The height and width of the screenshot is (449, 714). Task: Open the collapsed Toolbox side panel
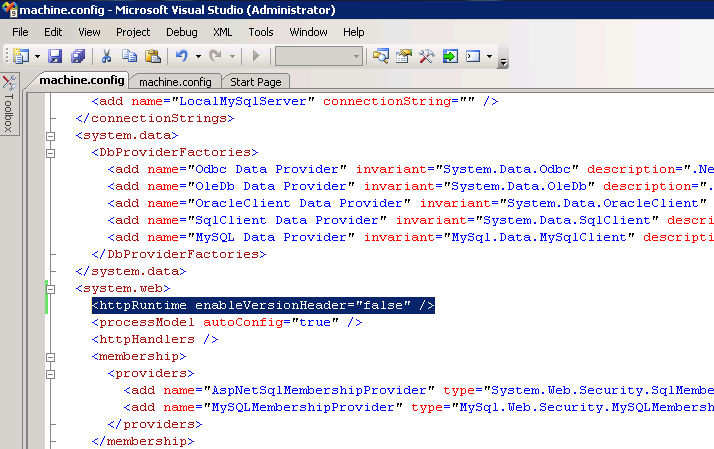tap(9, 104)
